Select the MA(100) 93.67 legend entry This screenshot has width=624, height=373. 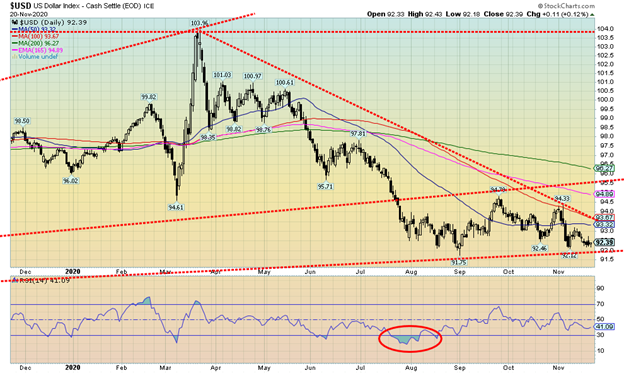(x=35, y=37)
